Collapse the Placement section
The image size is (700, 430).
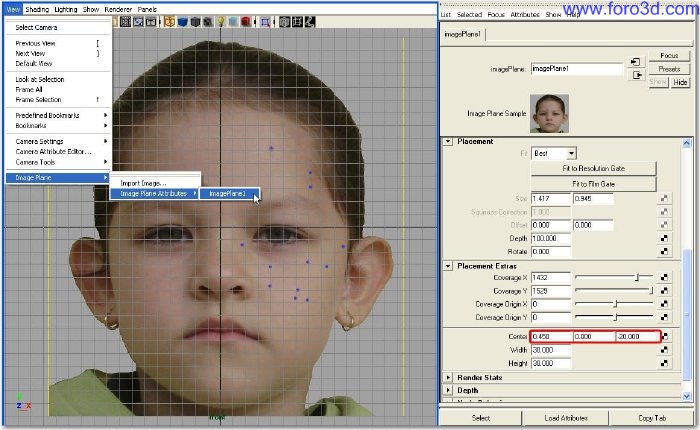pyautogui.click(x=448, y=142)
